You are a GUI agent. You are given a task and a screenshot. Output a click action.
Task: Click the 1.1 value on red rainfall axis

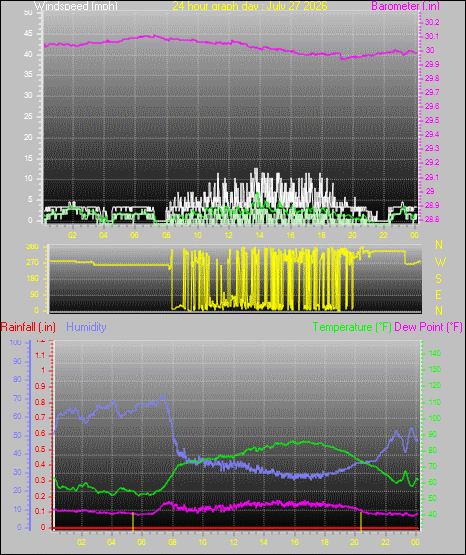(x=40, y=355)
